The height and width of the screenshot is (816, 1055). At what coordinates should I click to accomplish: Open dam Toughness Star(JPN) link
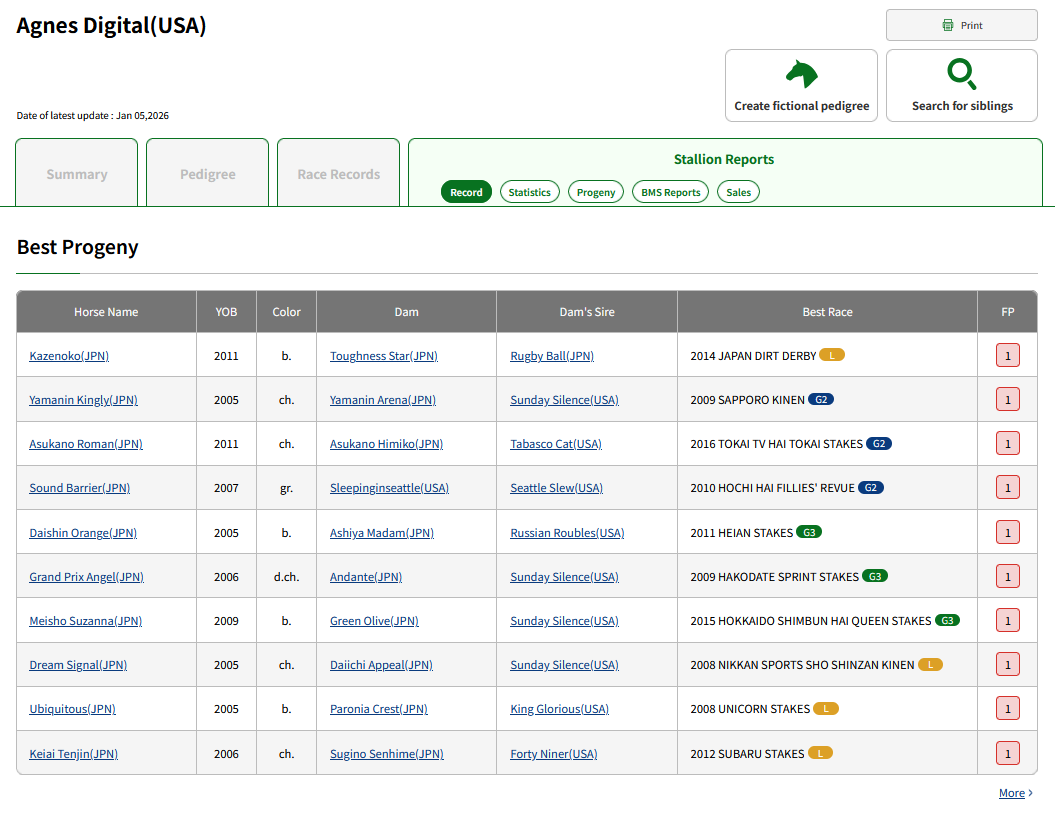tap(384, 356)
